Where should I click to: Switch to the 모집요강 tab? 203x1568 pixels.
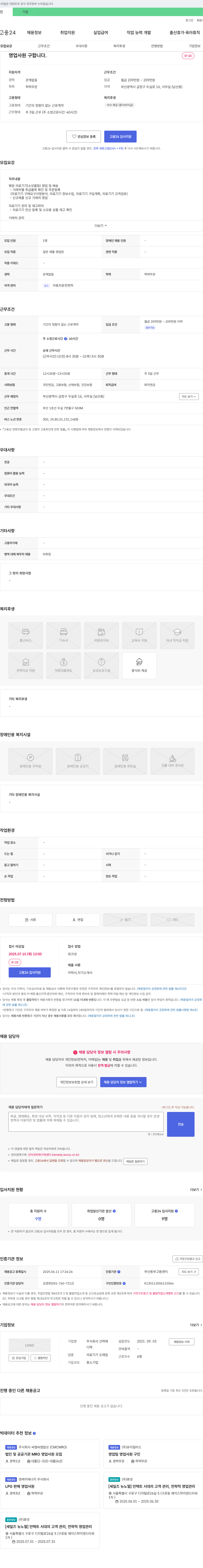point(6,46)
